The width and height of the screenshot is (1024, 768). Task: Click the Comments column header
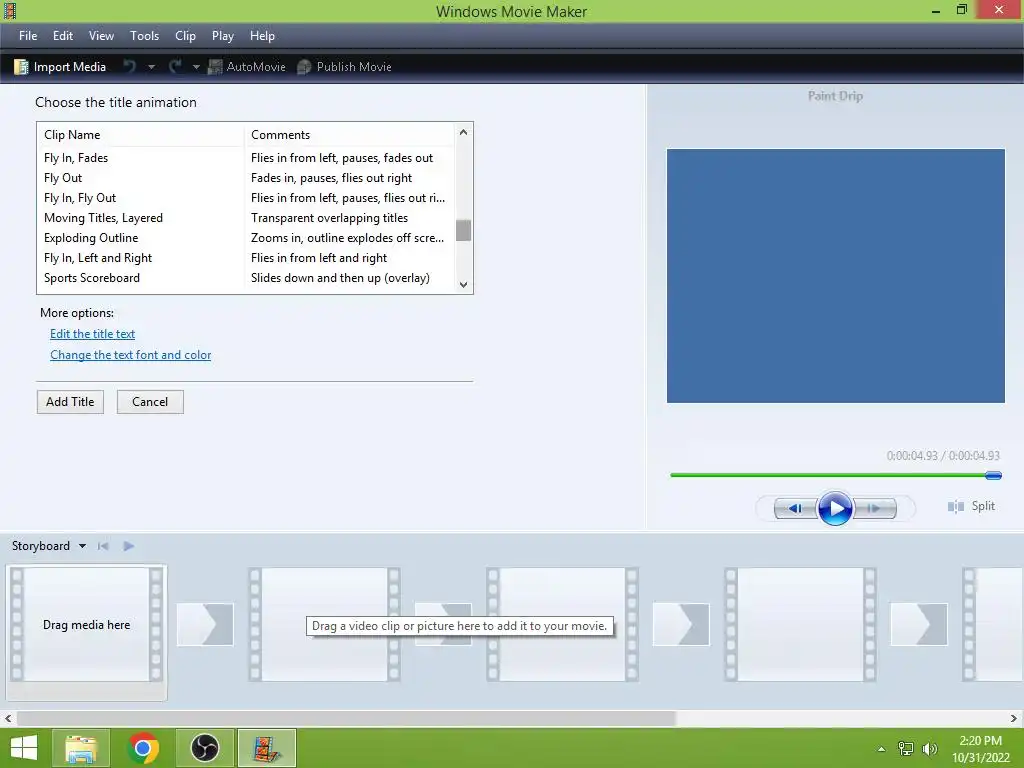pos(349,135)
